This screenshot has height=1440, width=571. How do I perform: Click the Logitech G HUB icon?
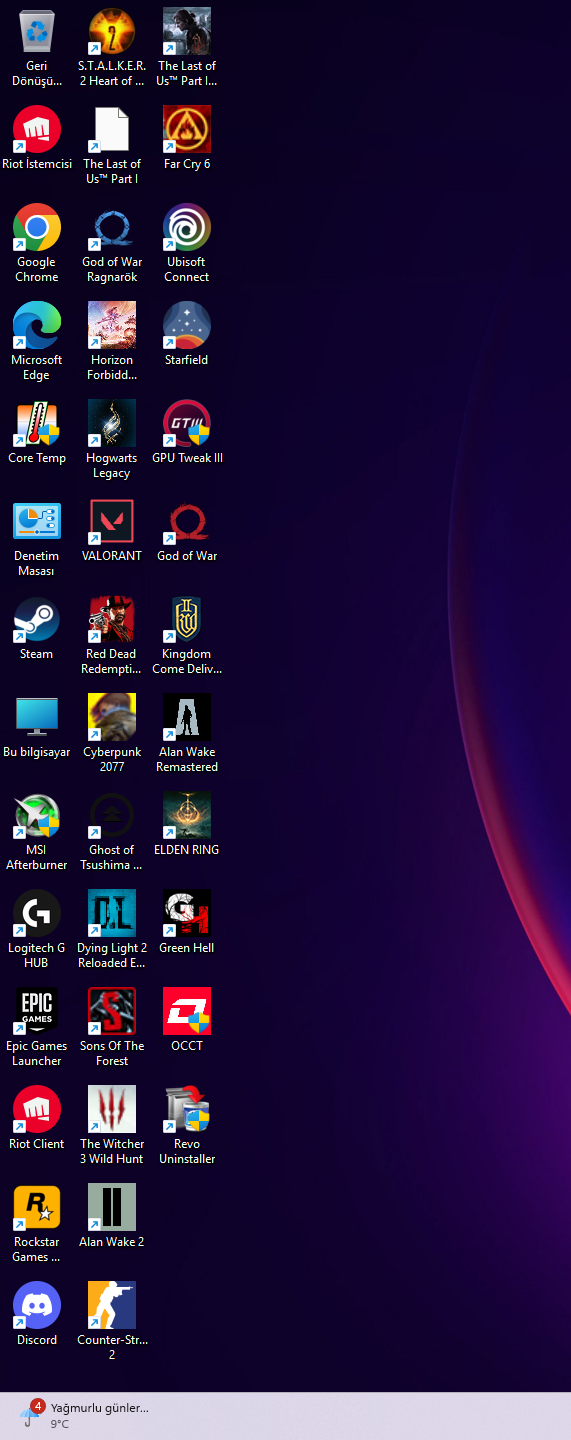click(x=37, y=915)
